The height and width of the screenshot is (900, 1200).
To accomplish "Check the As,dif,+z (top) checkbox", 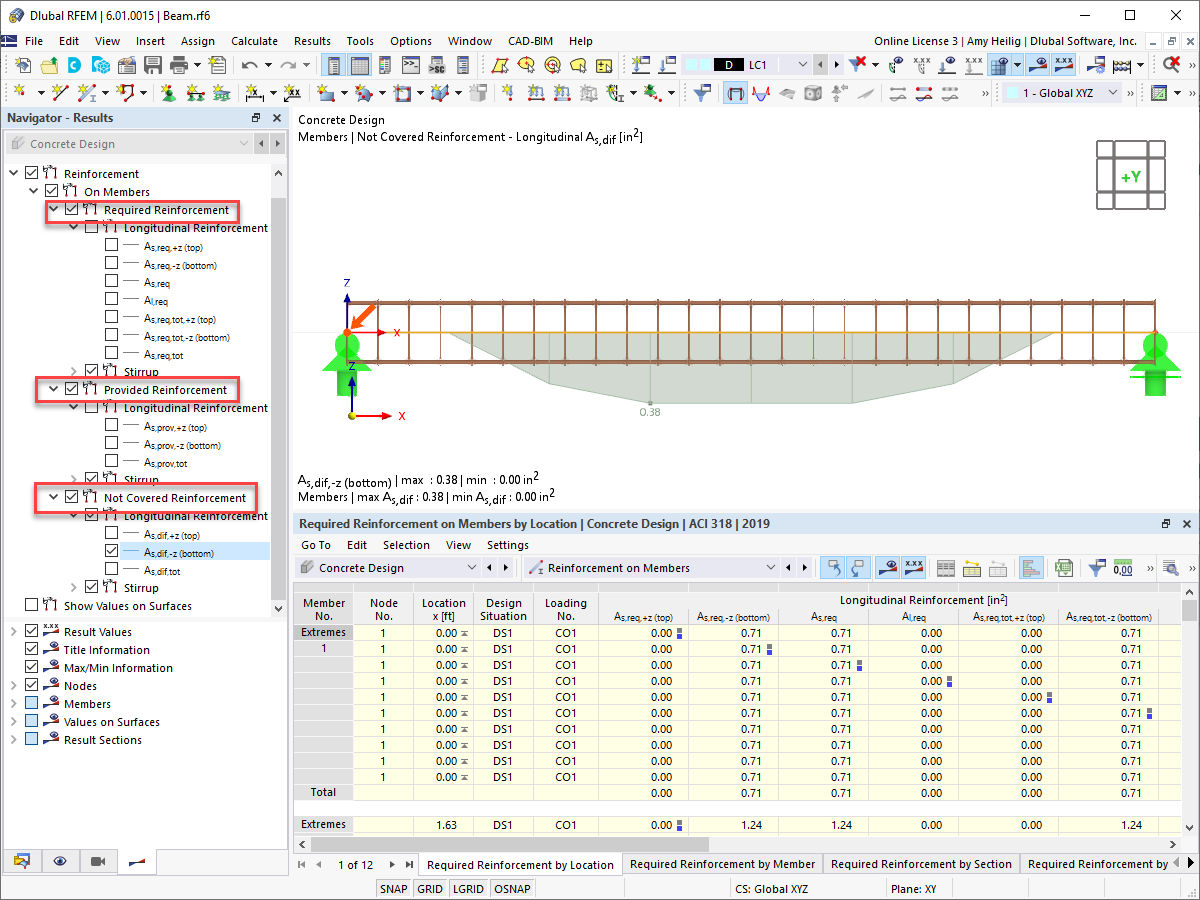I will 110,534.
